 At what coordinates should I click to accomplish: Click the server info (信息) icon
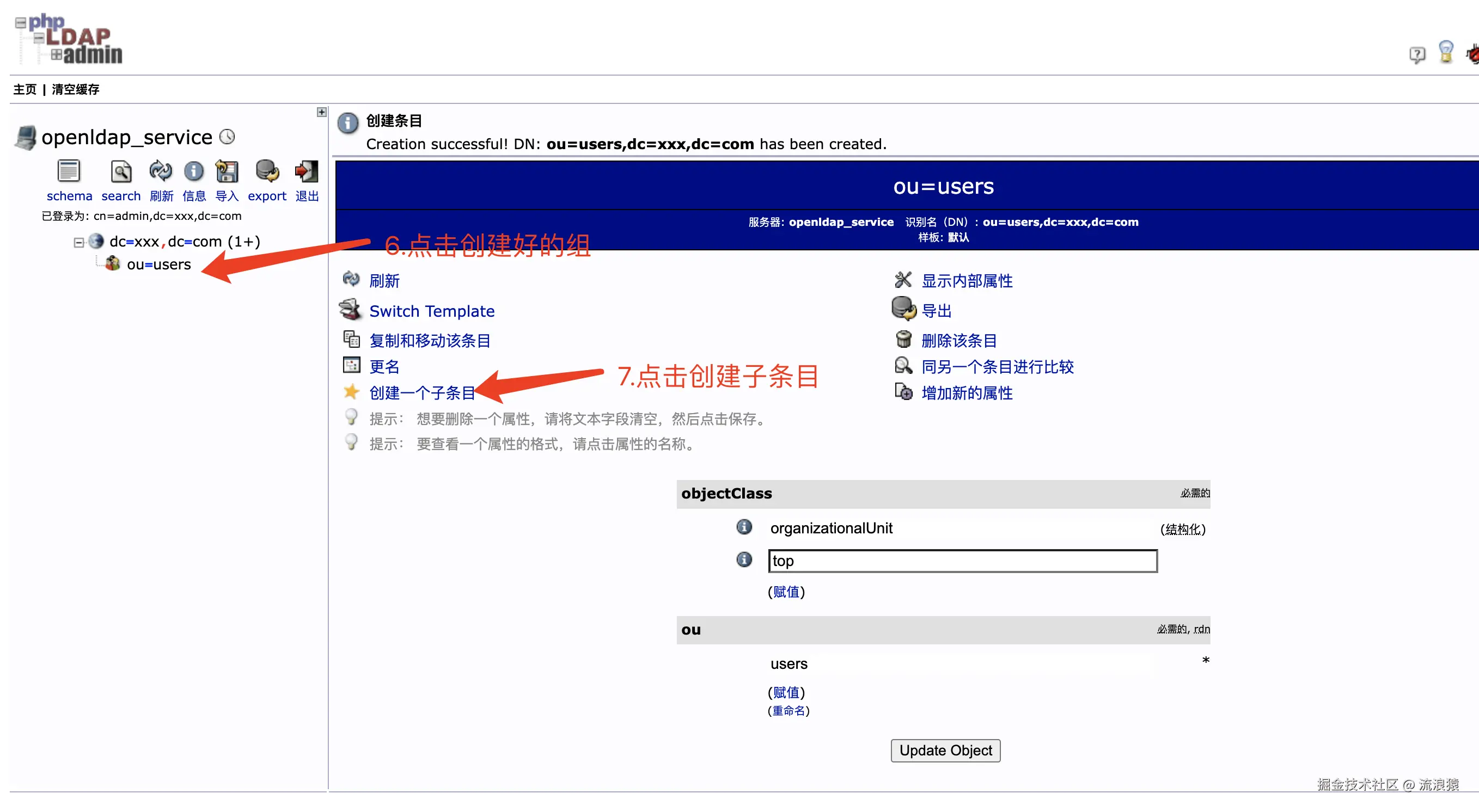click(193, 171)
